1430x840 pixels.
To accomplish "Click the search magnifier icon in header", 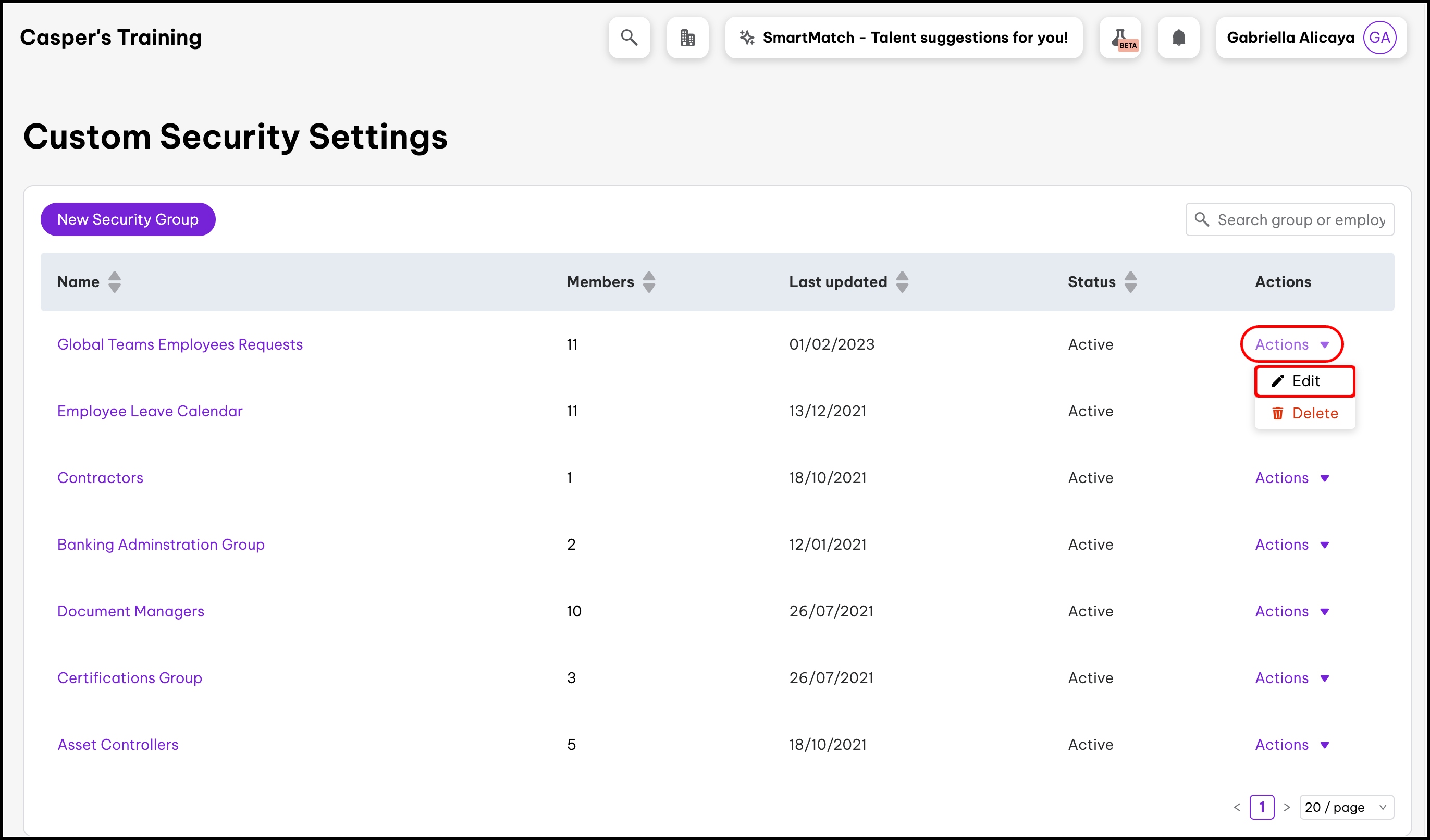I will coord(628,38).
